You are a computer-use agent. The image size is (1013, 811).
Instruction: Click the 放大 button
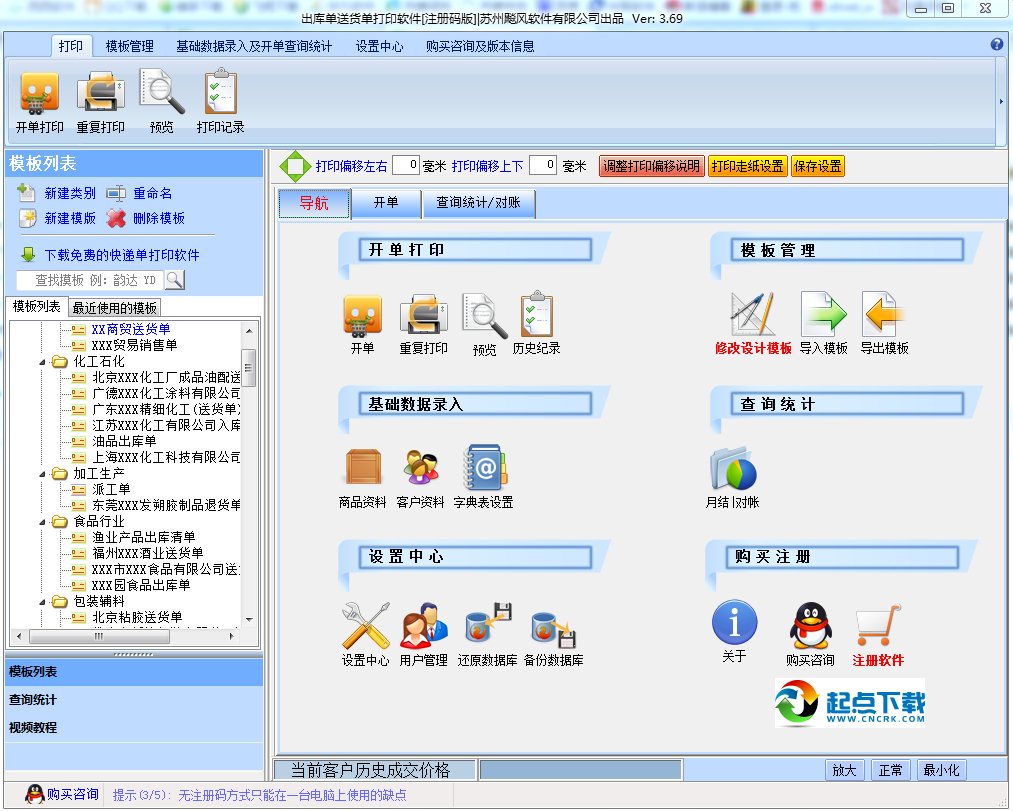click(844, 770)
